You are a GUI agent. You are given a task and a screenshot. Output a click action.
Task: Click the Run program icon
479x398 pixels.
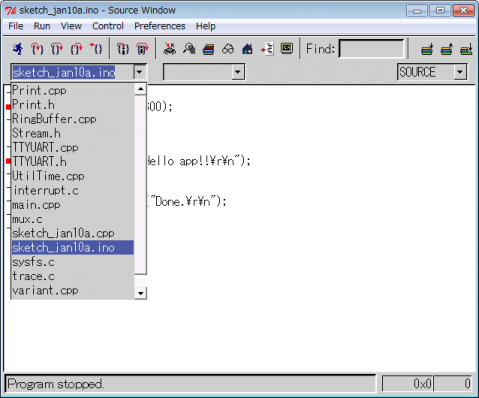[18, 49]
